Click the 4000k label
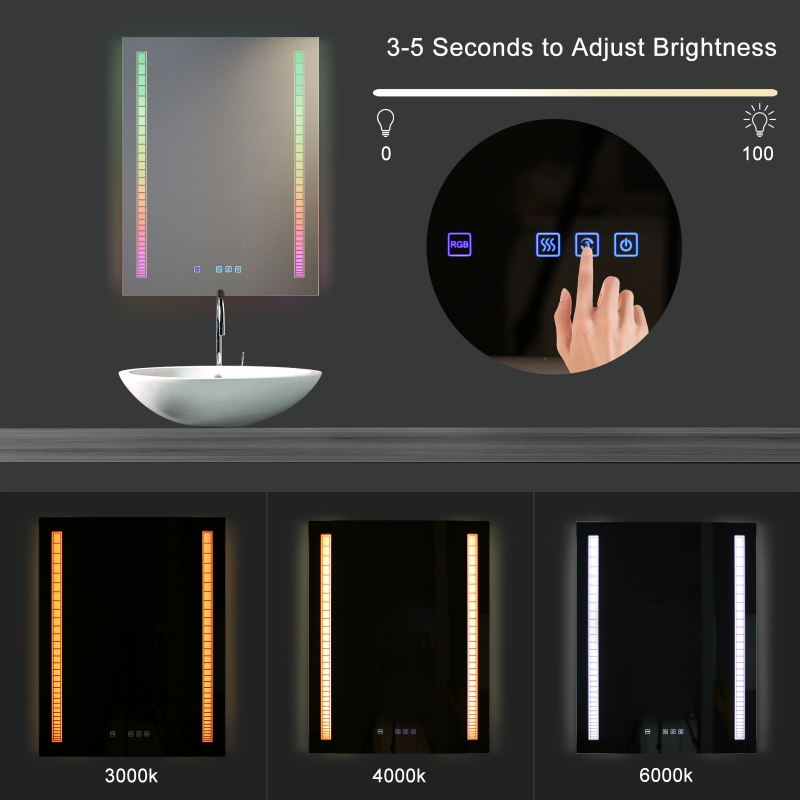 coord(399,776)
